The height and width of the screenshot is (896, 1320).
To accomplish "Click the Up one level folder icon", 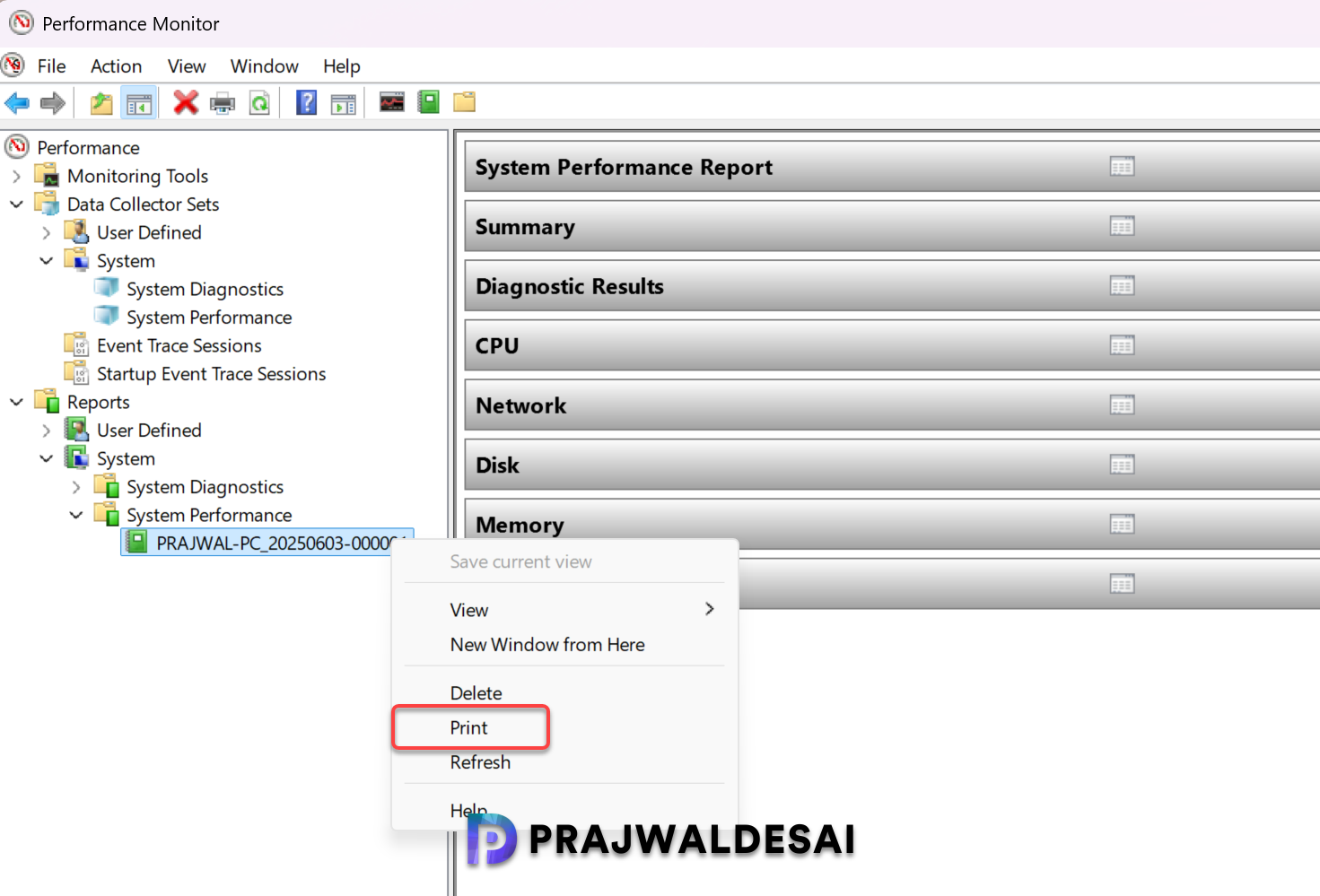I will [101, 103].
